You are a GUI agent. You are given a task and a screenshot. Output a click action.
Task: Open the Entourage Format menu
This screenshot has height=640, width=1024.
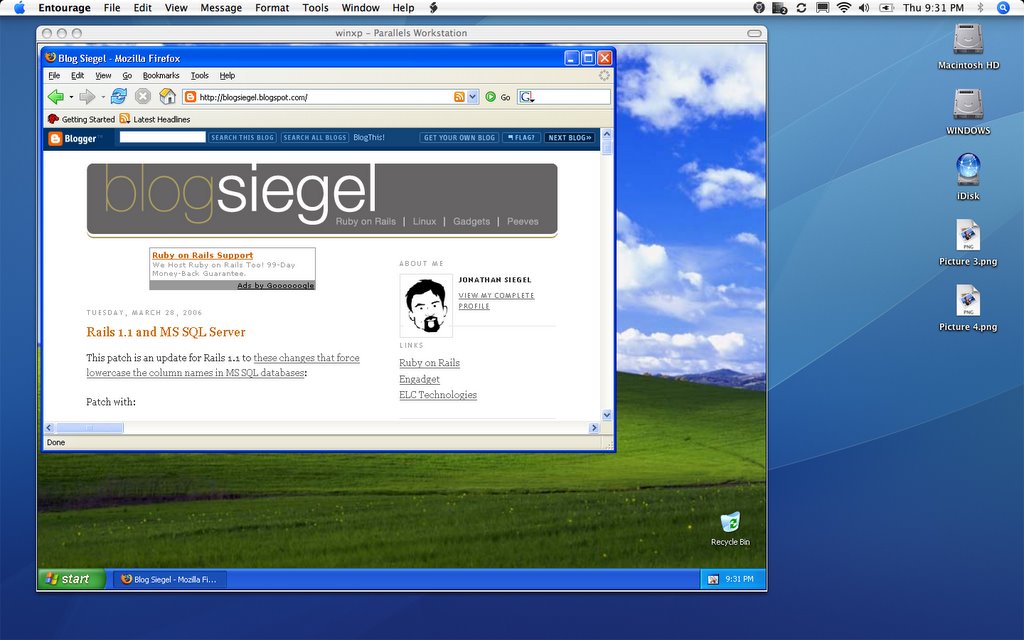[x=272, y=8]
